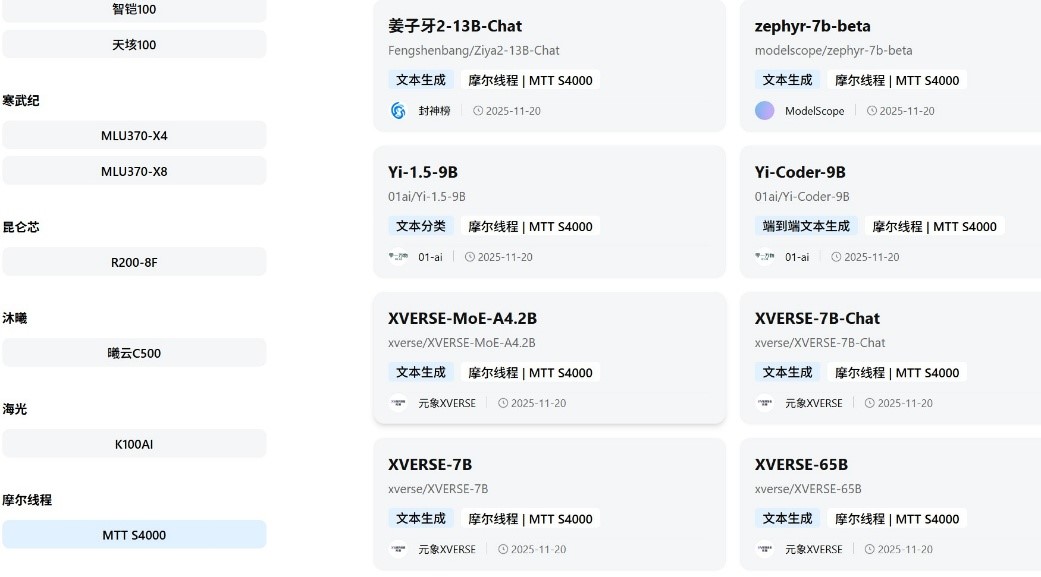Choose the MLU370-X4 filter
The width and height of the screenshot is (1041, 577).
134,136
